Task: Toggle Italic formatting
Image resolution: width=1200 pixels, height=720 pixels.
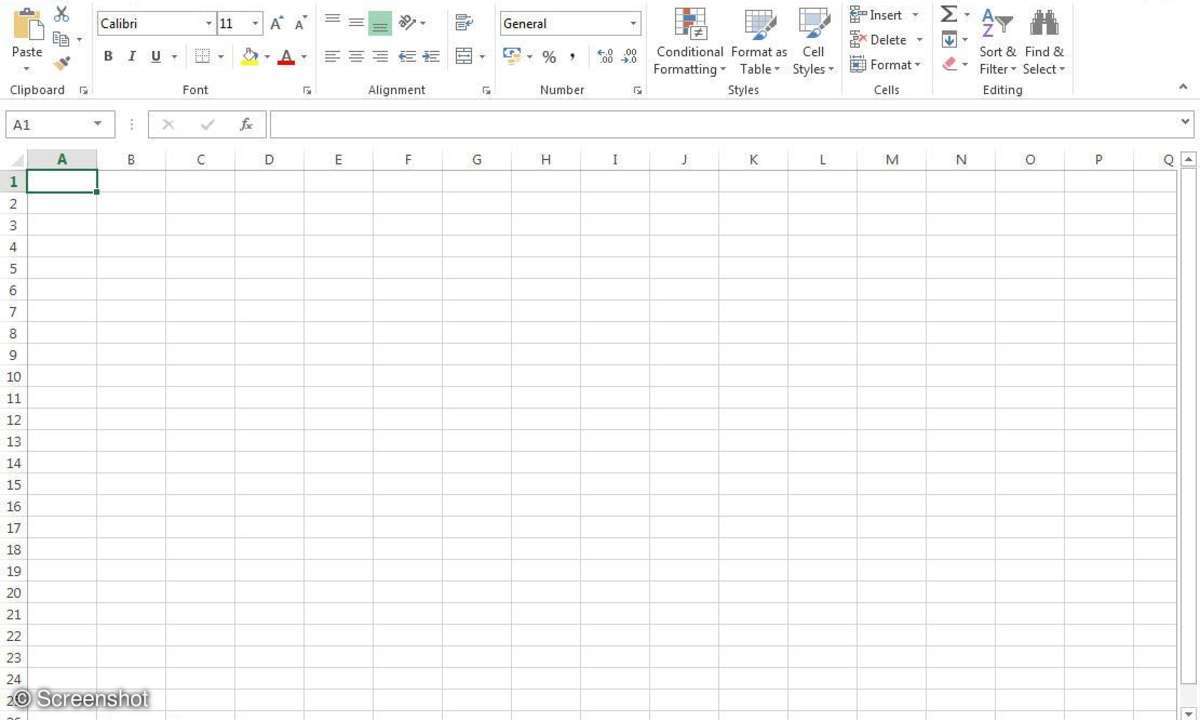Action: (131, 57)
